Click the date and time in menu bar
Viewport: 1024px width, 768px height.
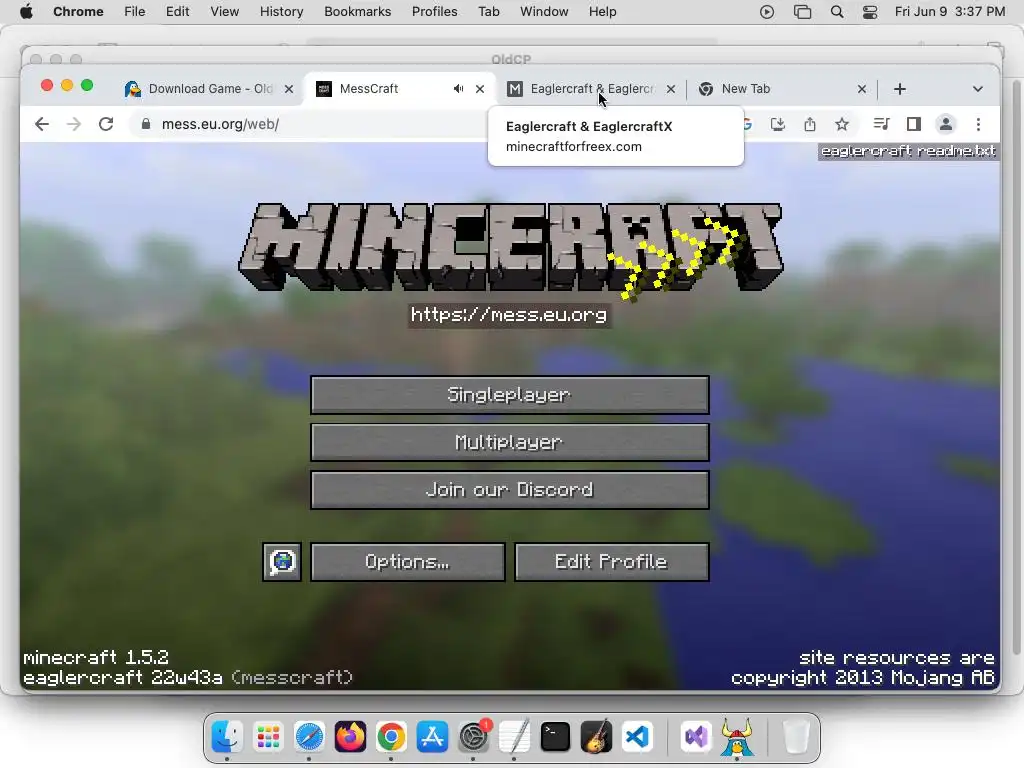click(x=950, y=12)
